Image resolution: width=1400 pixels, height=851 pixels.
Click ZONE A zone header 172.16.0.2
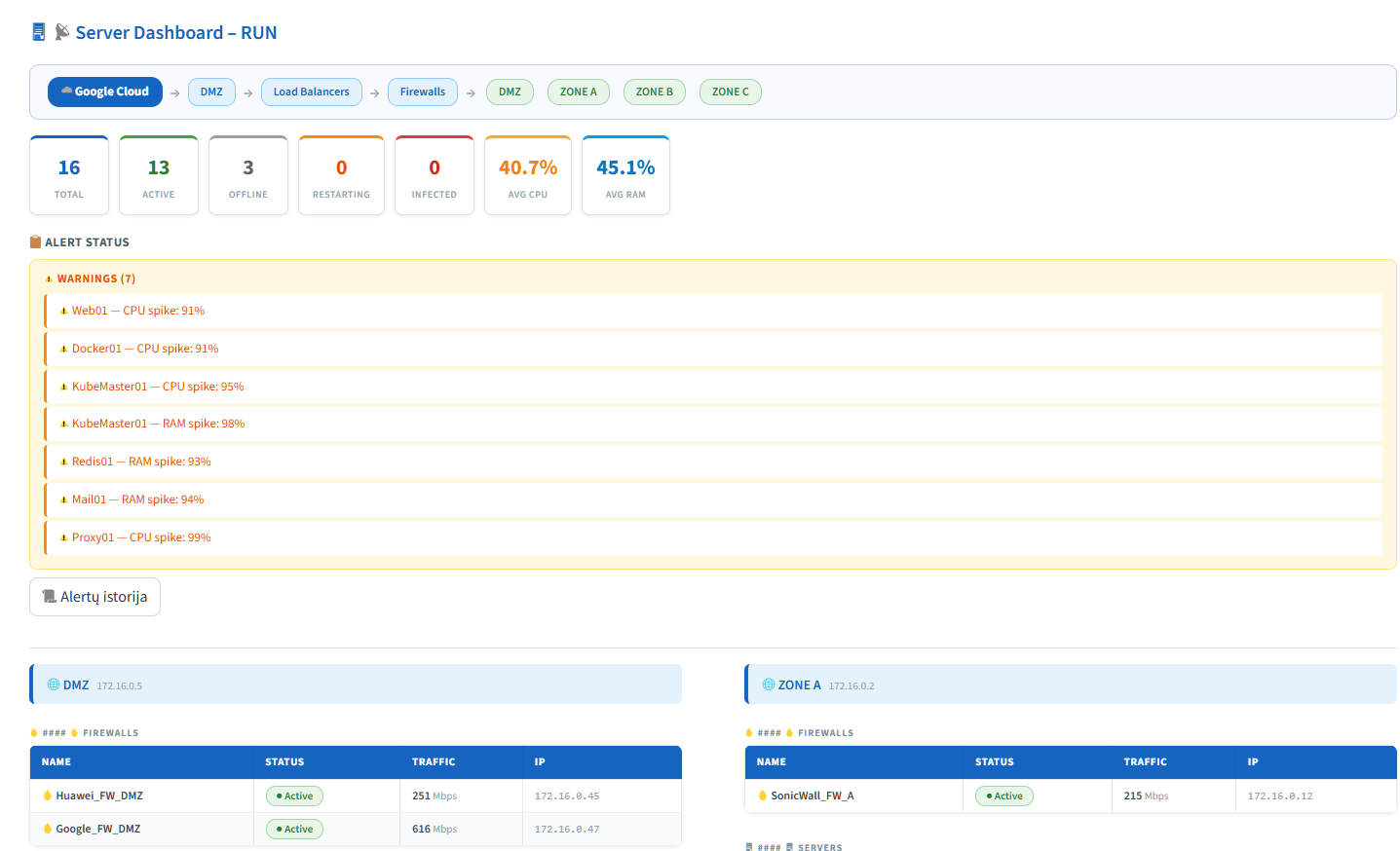pos(1071,684)
